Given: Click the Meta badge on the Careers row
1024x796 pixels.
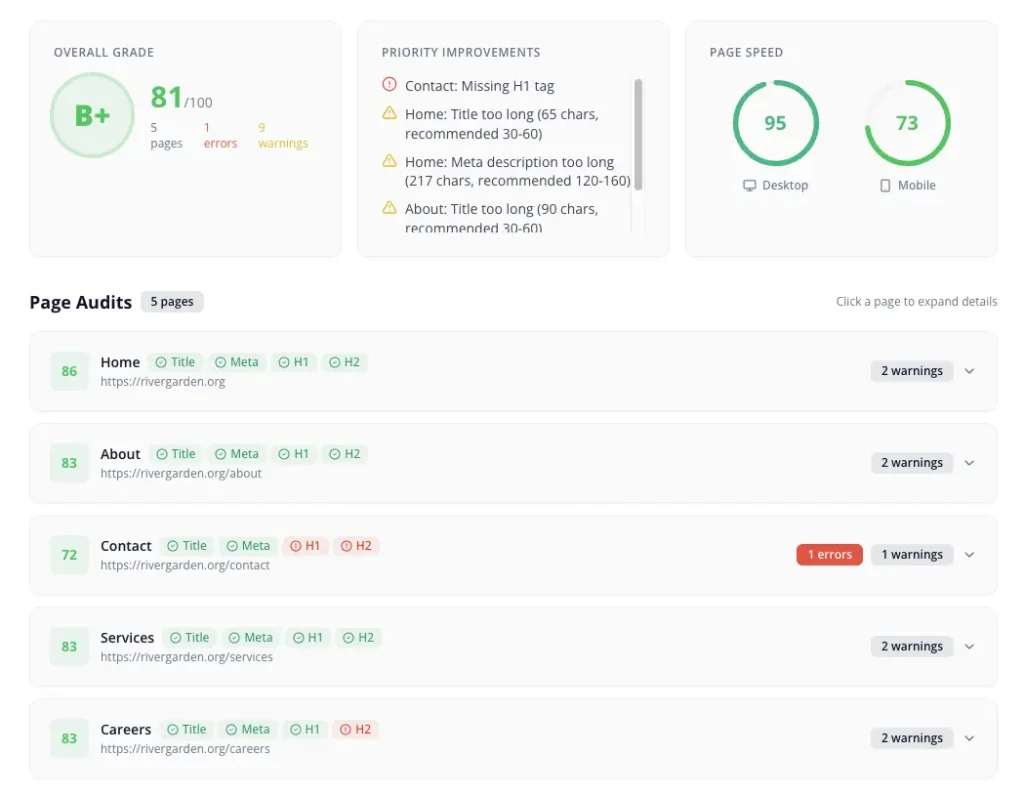Looking at the screenshot, I should pos(248,729).
